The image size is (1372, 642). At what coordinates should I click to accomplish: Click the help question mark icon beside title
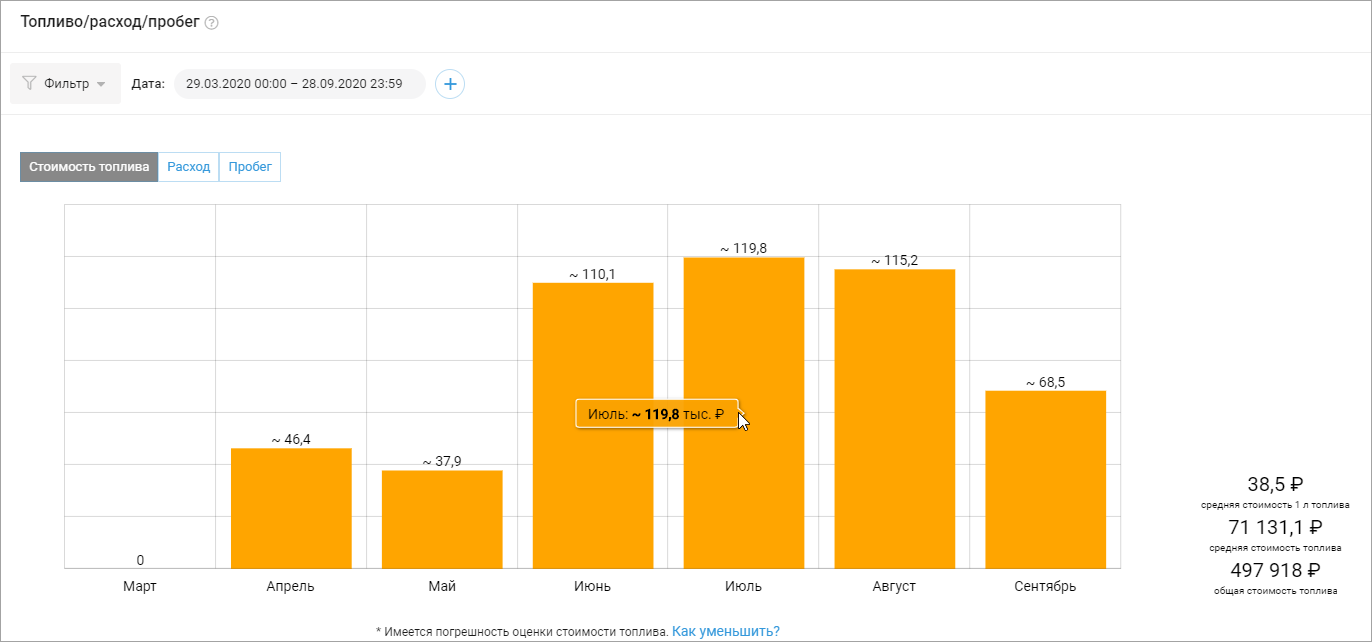[x=211, y=23]
